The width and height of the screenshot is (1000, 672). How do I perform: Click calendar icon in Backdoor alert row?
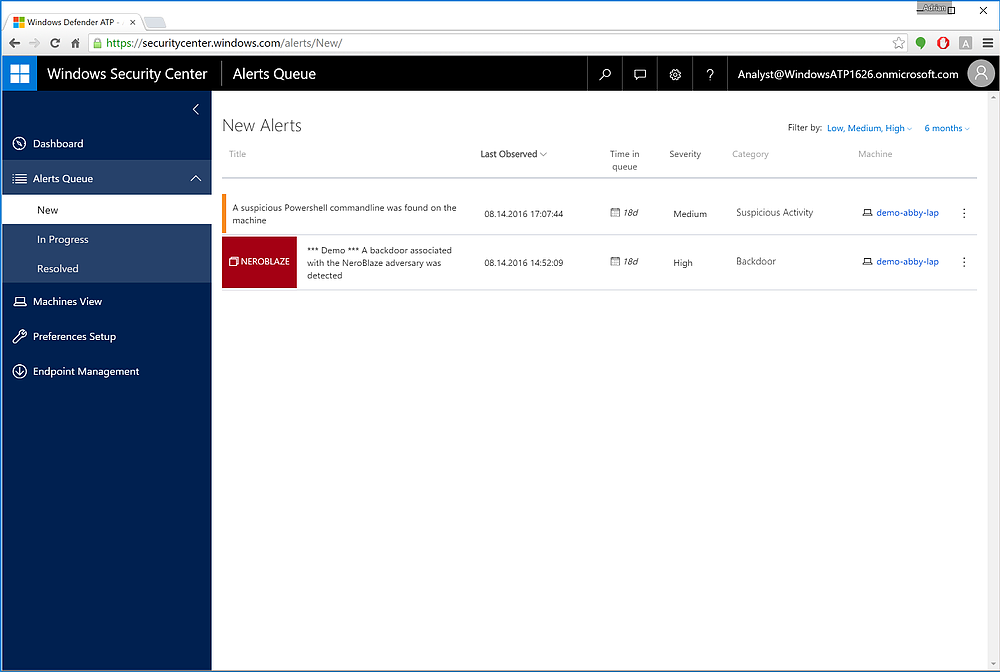point(615,261)
